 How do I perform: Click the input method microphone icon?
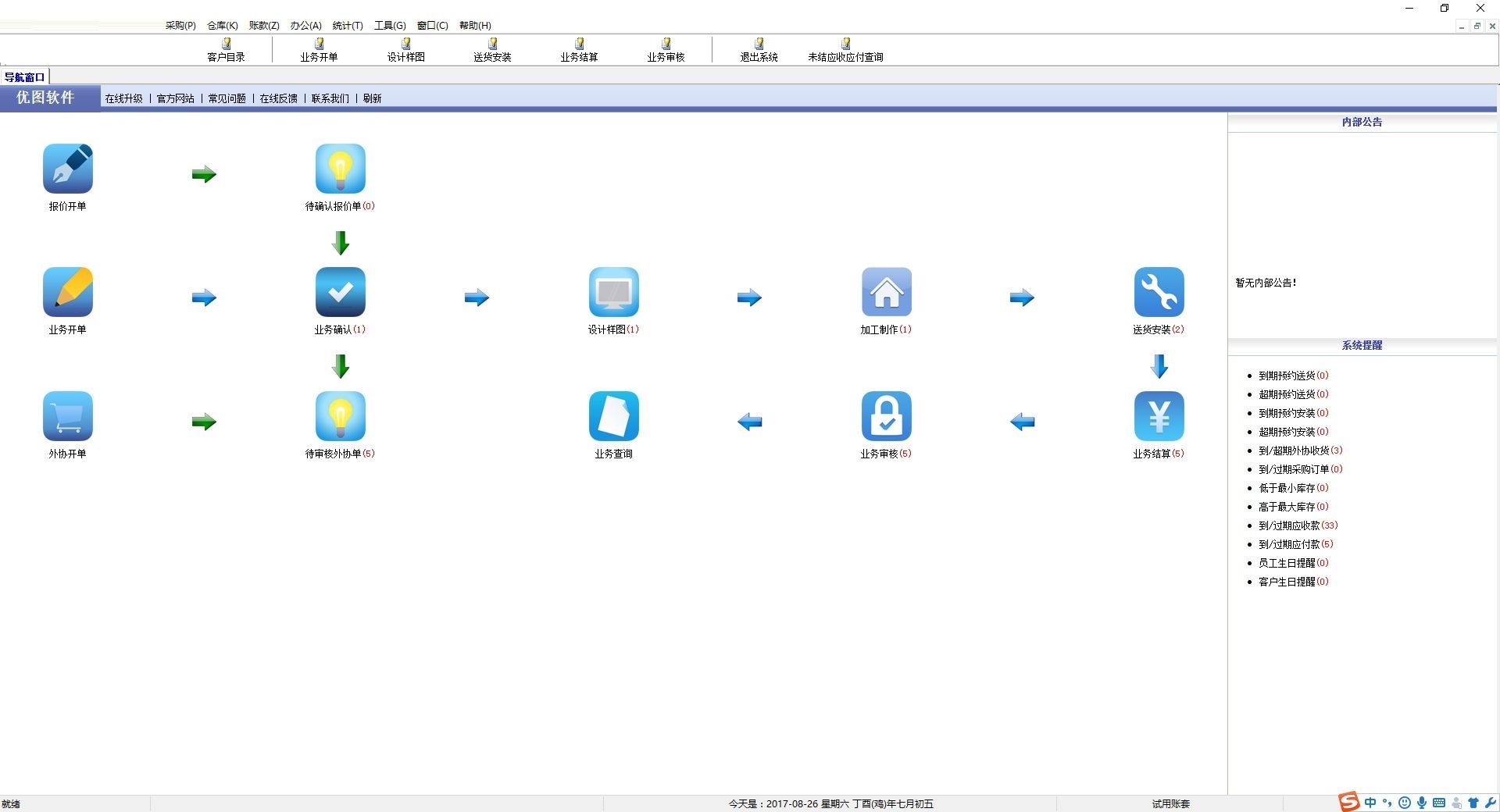[x=1422, y=803]
